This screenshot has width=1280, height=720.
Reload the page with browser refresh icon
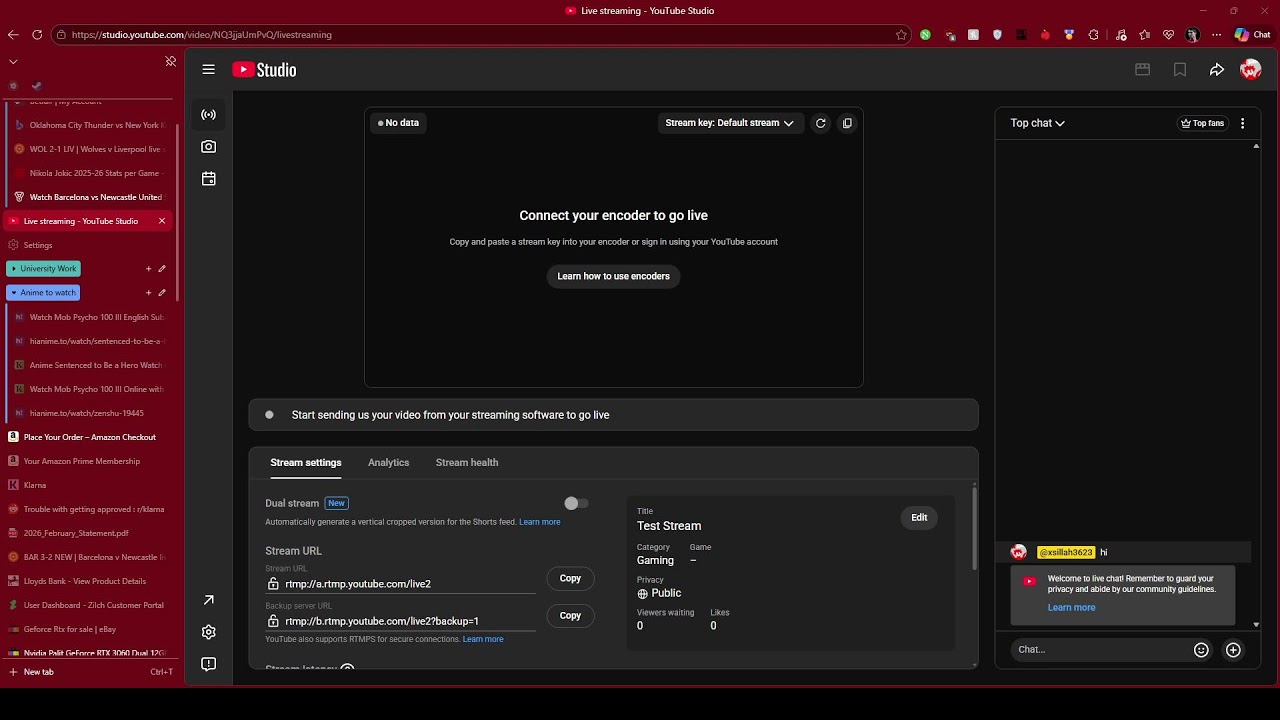37,34
